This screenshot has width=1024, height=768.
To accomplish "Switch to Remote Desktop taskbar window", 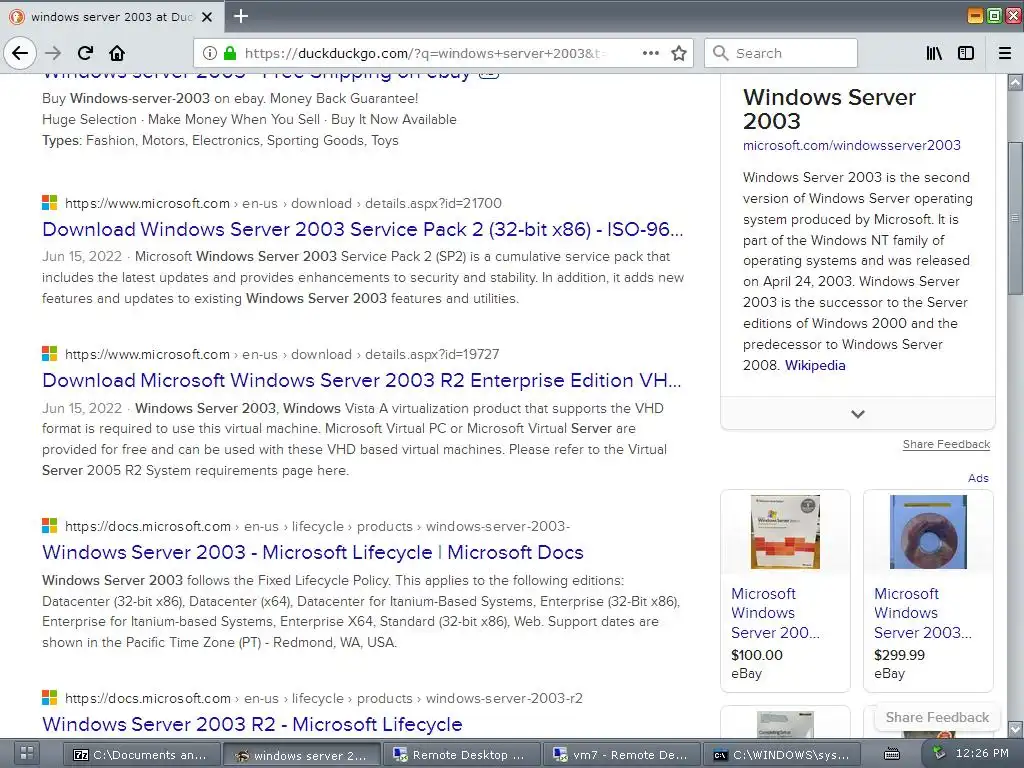I will click(x=460, y=754).
